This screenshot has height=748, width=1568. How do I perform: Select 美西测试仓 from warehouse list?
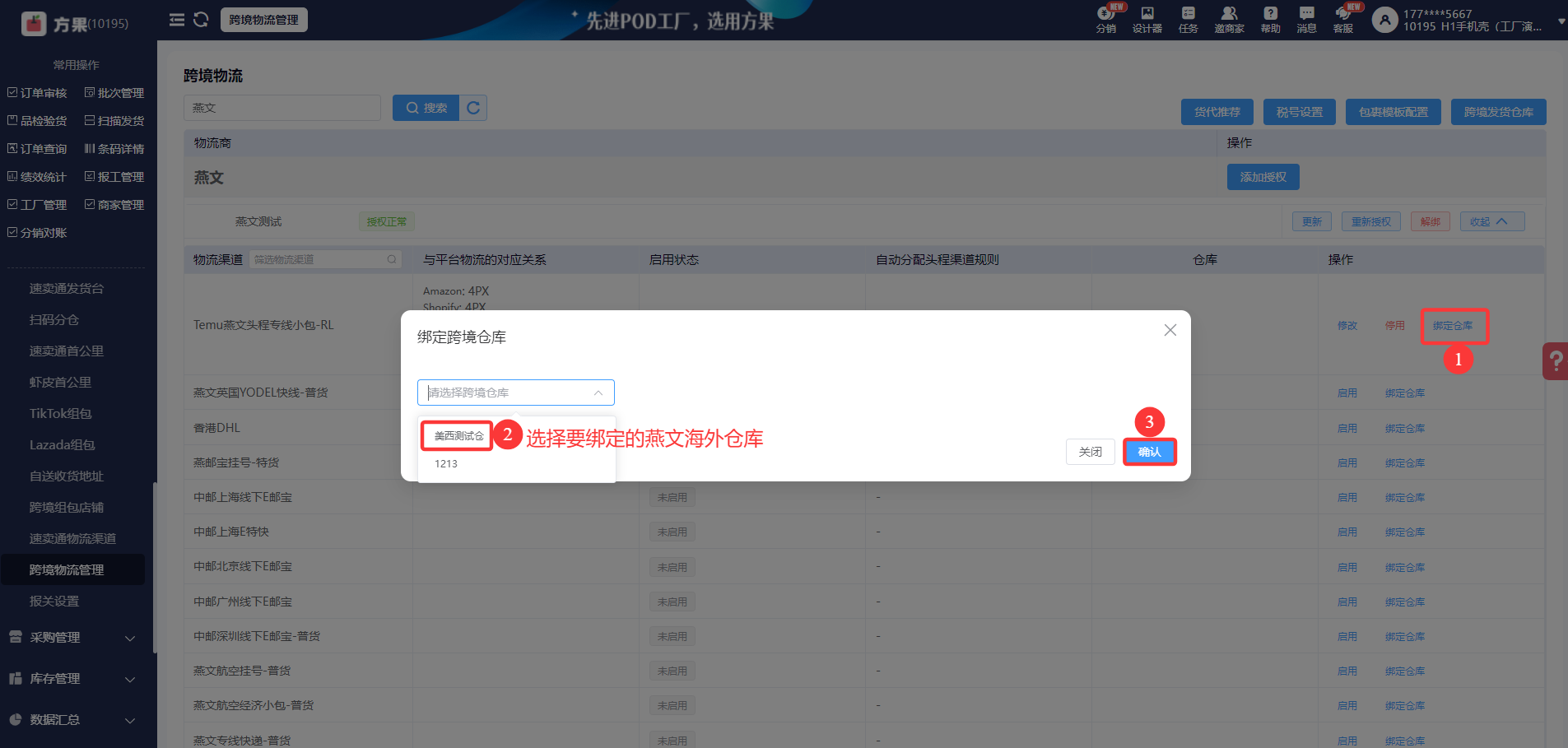pyautogui.click(x=458, y=436)
